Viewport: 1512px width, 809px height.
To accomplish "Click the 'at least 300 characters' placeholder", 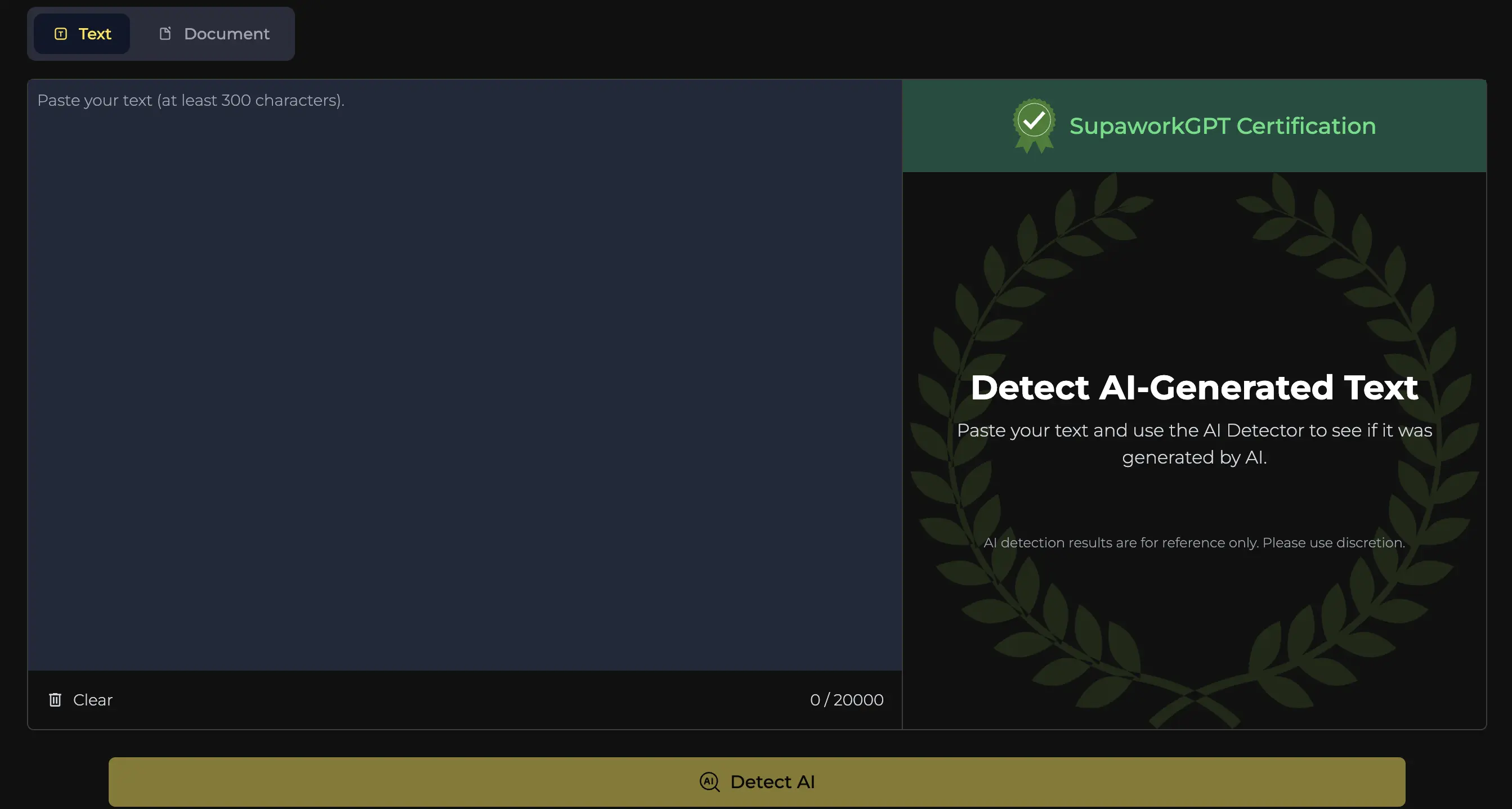I will (250, 100).
